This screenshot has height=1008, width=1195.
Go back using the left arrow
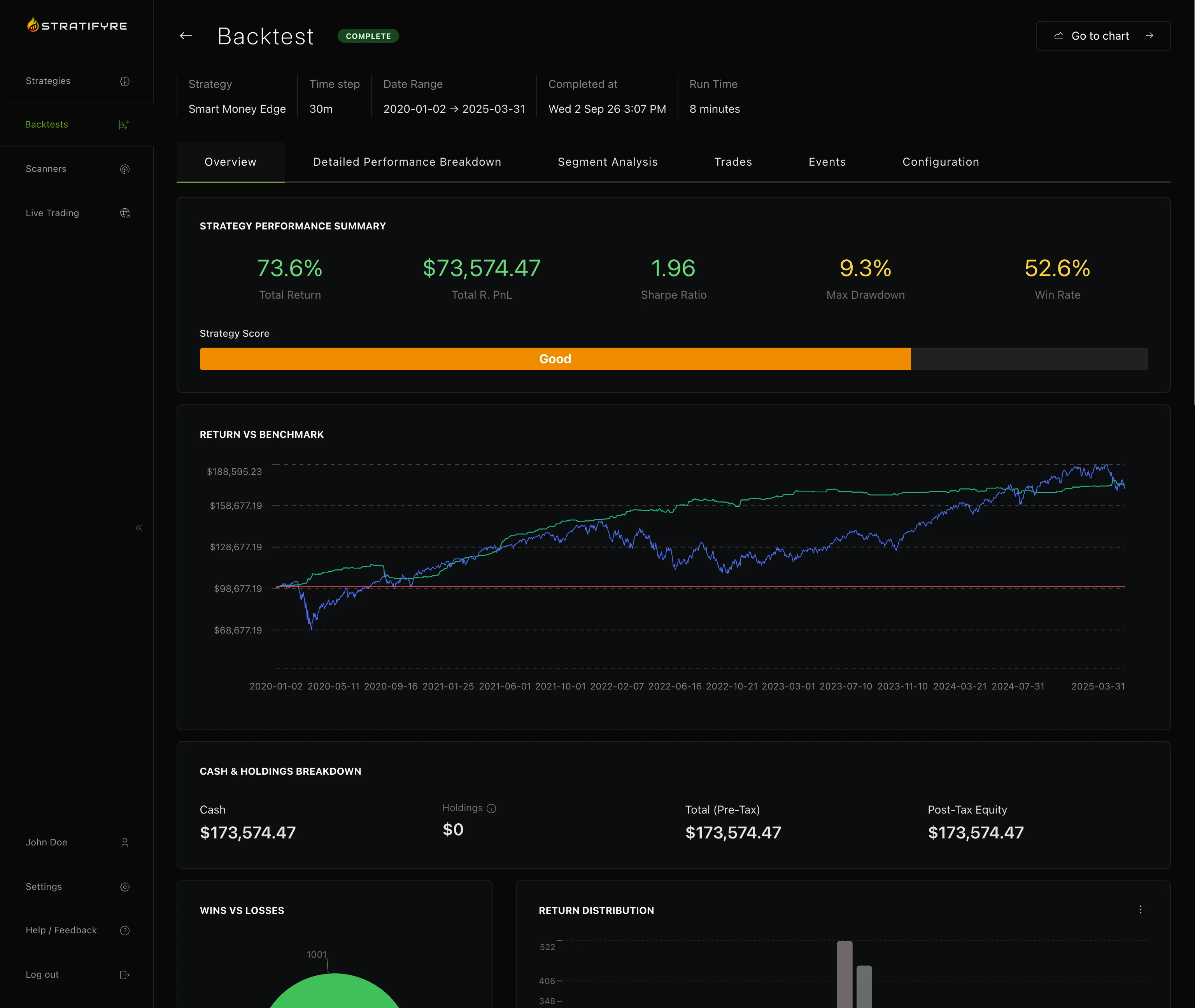coord(186,36)
